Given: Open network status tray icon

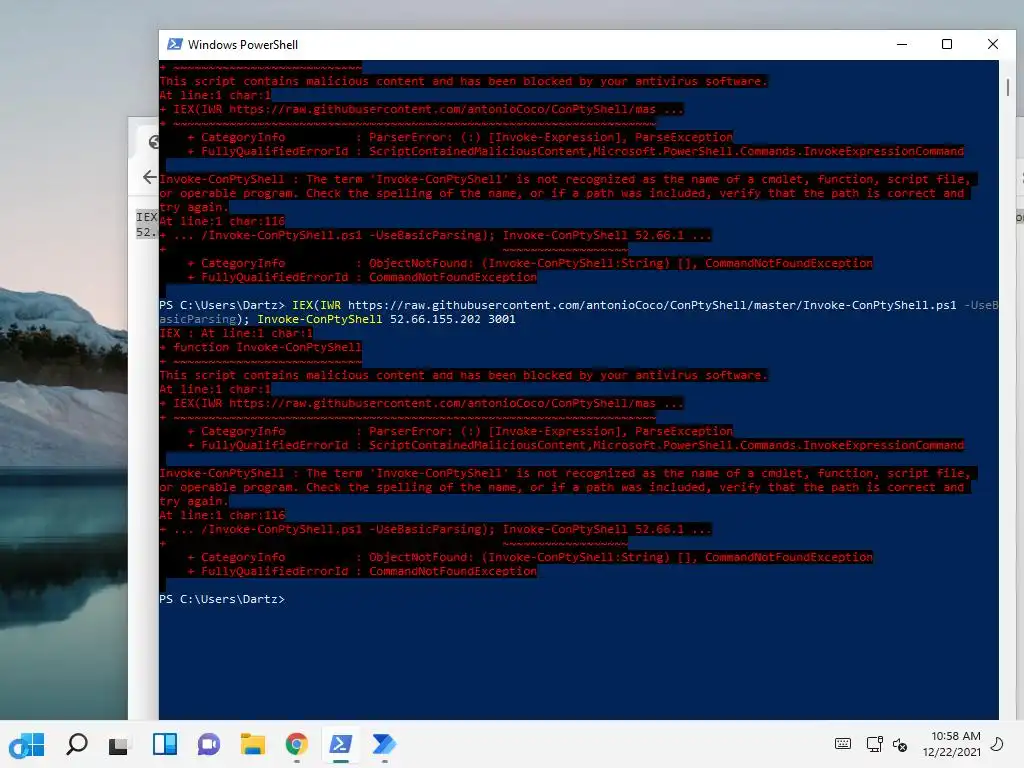Looking at the screenshot, I should pyautogui.click(x=874, y=744).
